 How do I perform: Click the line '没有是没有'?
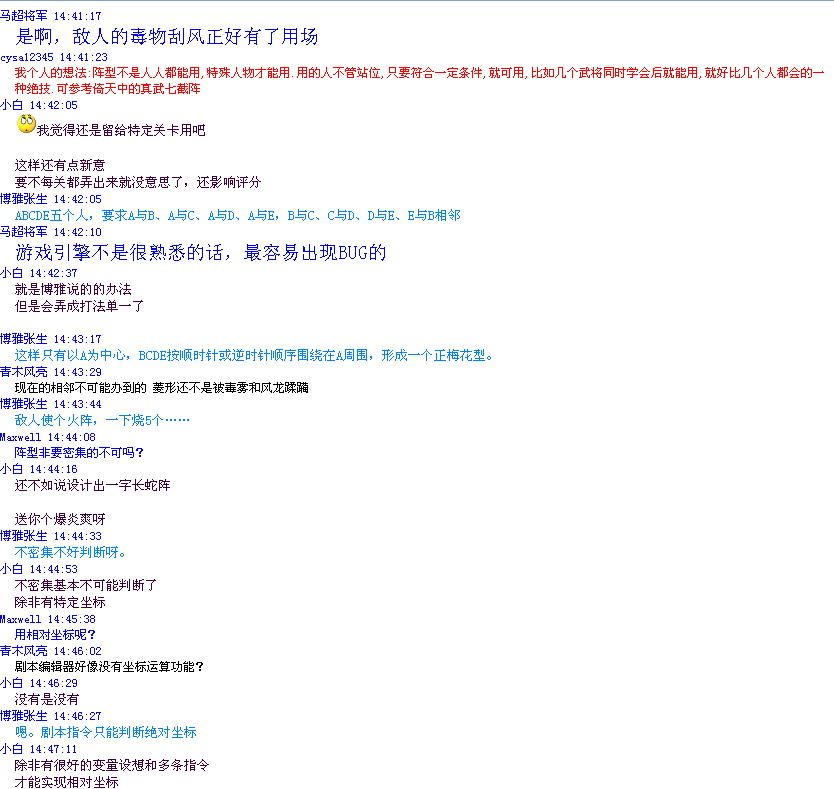tap(47, 700)
